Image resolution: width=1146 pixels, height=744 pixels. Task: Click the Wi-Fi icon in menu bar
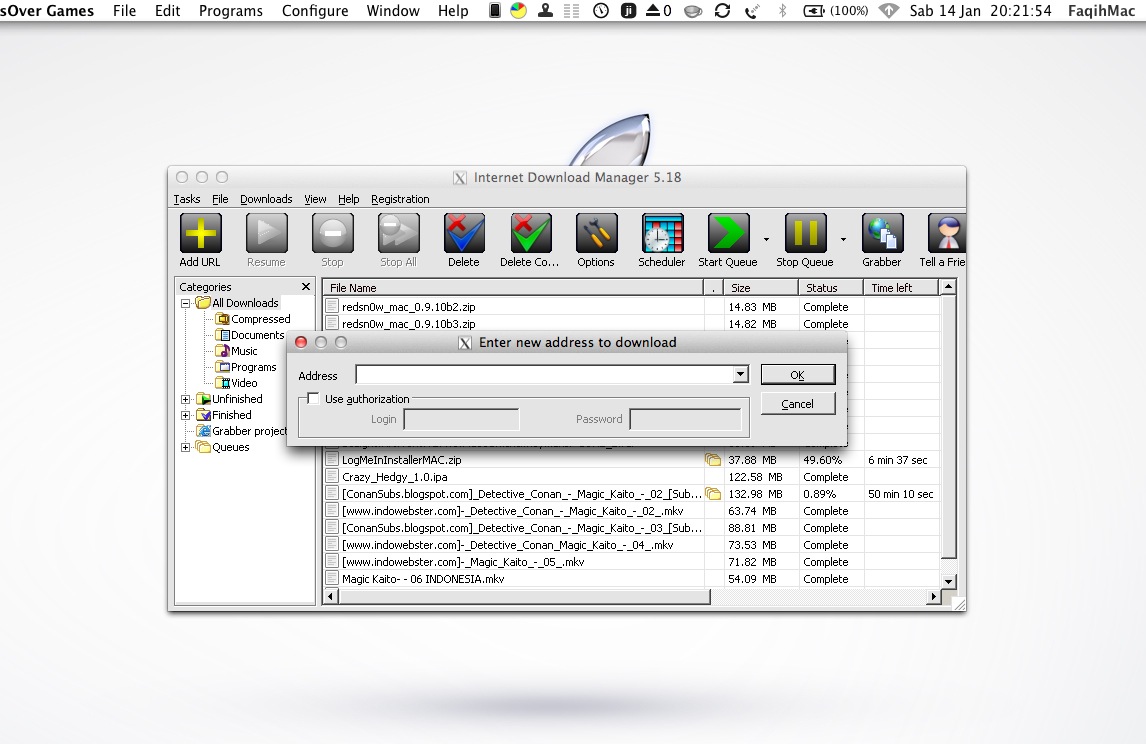[889, 11]
